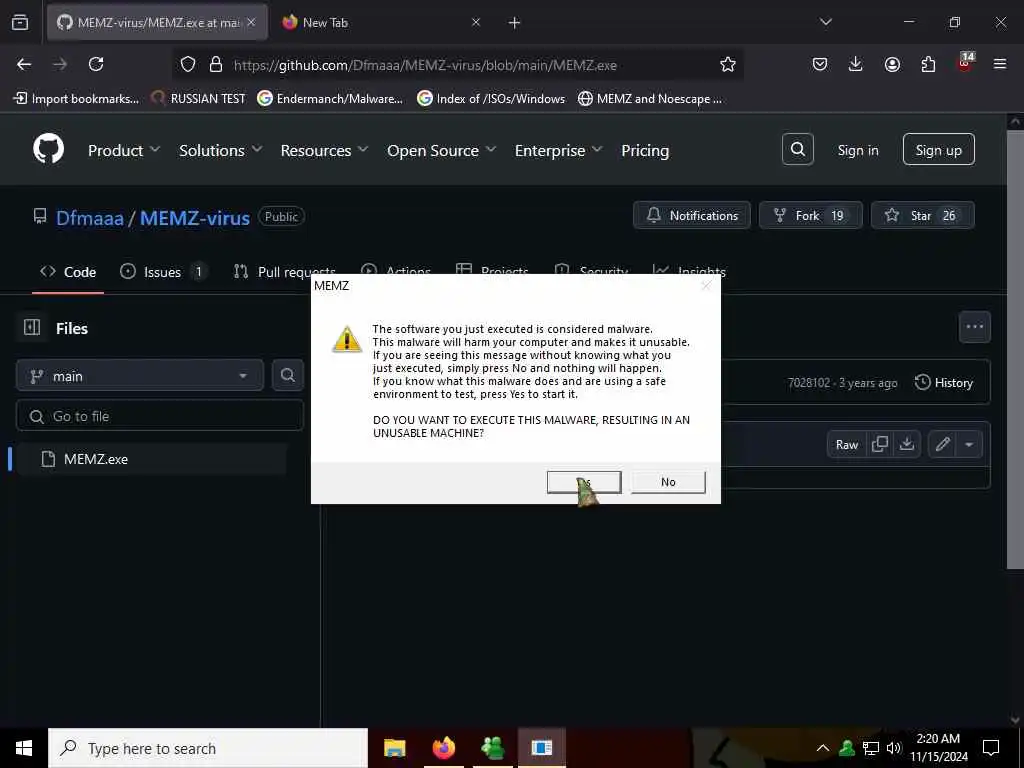Screen dimensions: 1024x768
Task: Open the main branch dropdown
Action: (140, 376)
